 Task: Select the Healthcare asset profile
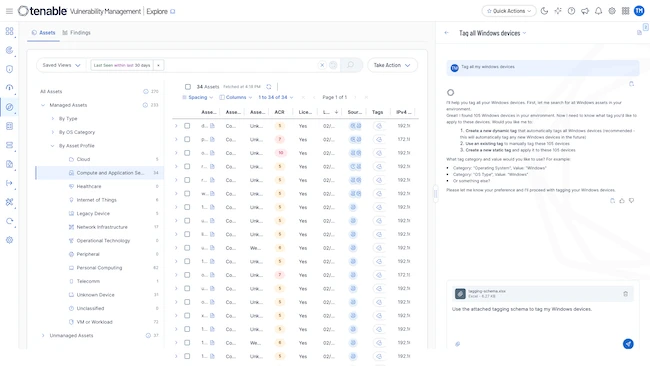tap(89, 187)
